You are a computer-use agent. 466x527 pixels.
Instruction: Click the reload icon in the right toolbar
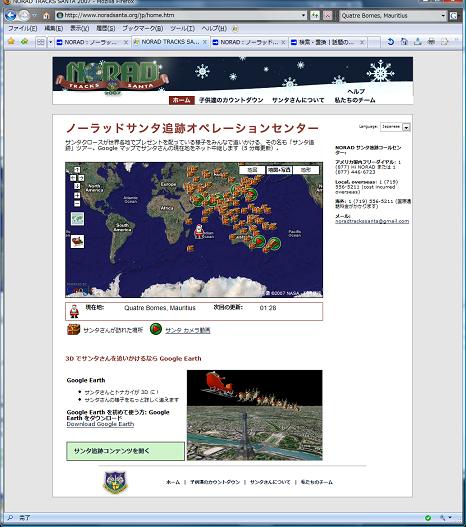tap(390, 42)
